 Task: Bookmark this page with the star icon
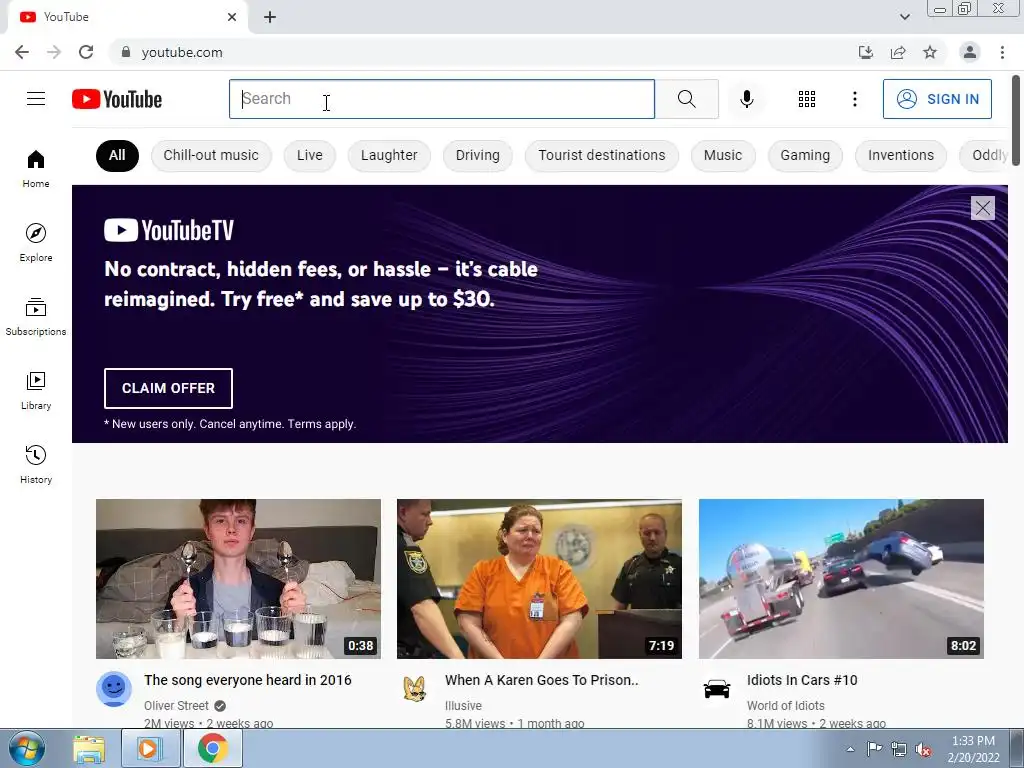click(930, 52)
